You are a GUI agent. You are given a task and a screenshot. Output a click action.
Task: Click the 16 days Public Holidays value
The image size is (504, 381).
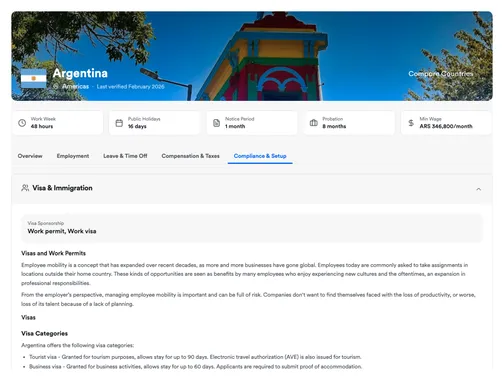coord(137,126)
